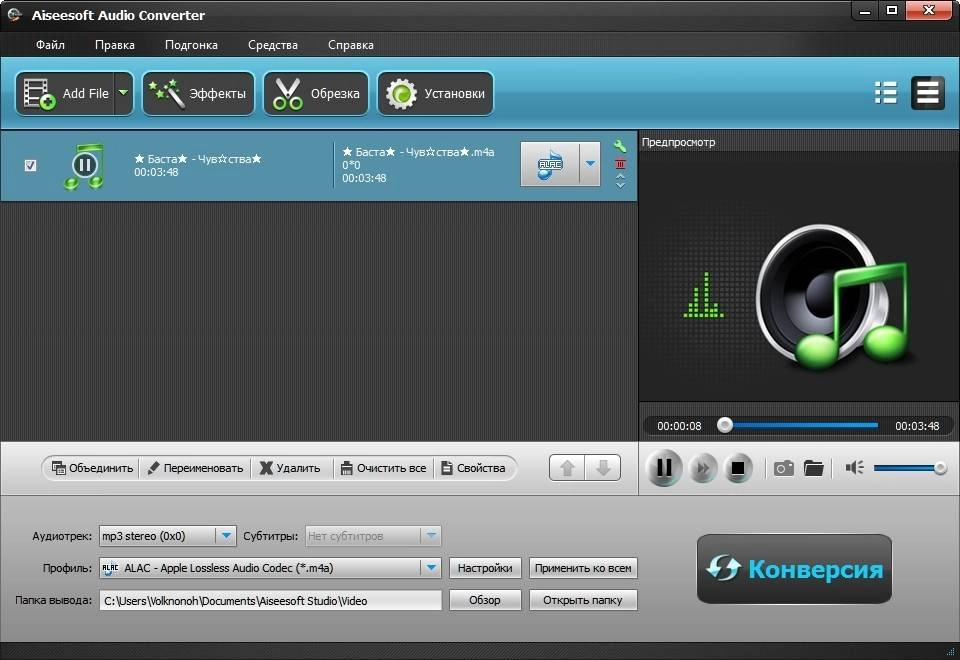
Task: Open the Эффекты effects tool
Action: [x=198, y=94]
